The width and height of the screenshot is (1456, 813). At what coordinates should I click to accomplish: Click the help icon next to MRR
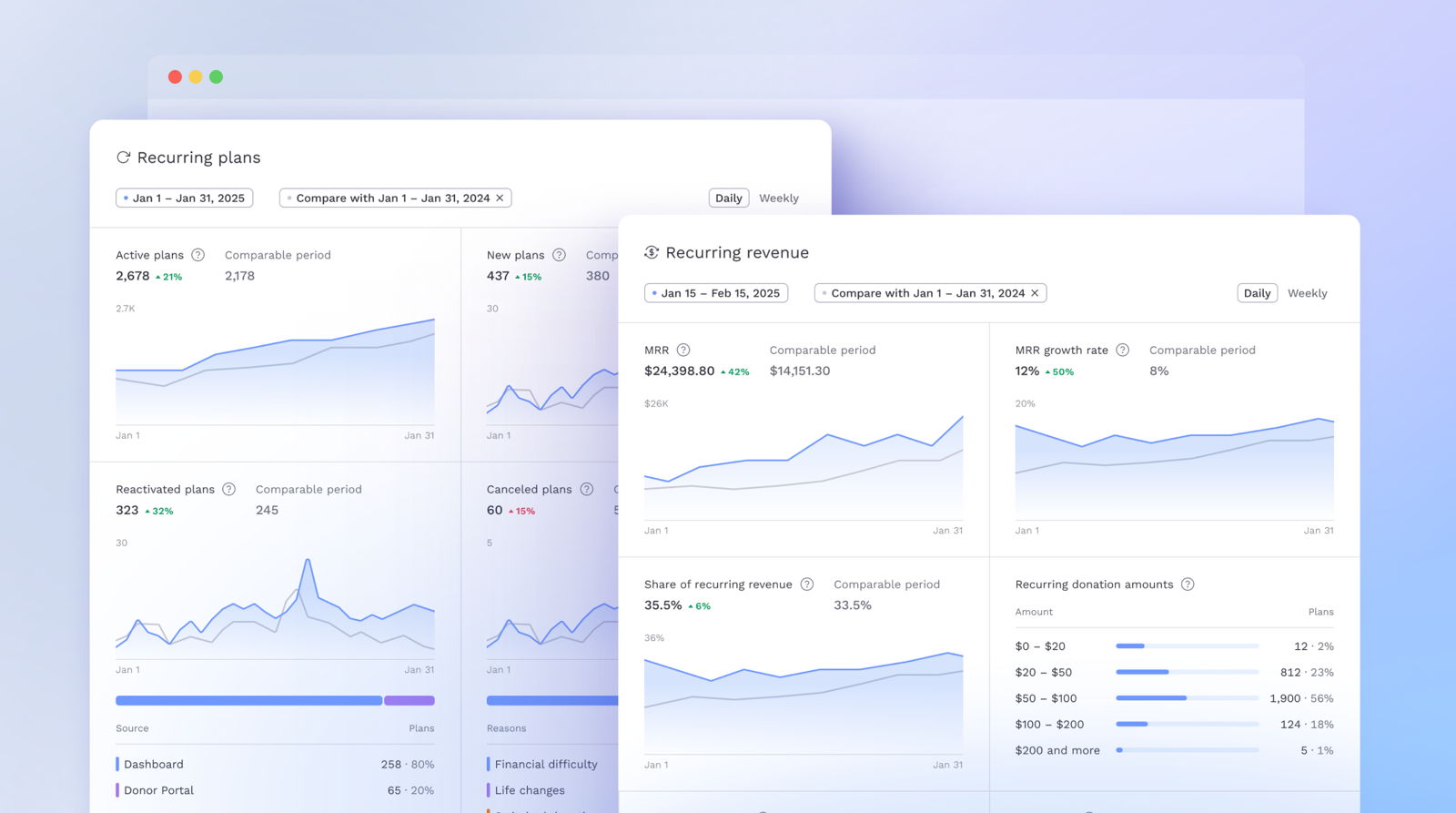tap(683, 350)
